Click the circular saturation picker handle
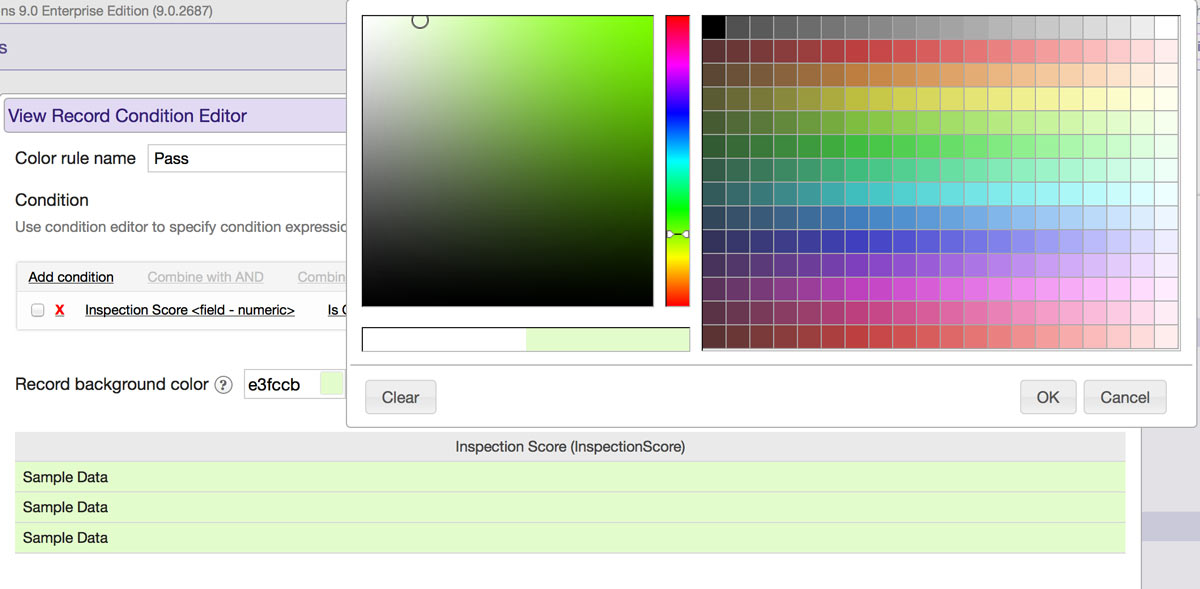This screenshot has width=1200, height=589. [x=420, y=21]
